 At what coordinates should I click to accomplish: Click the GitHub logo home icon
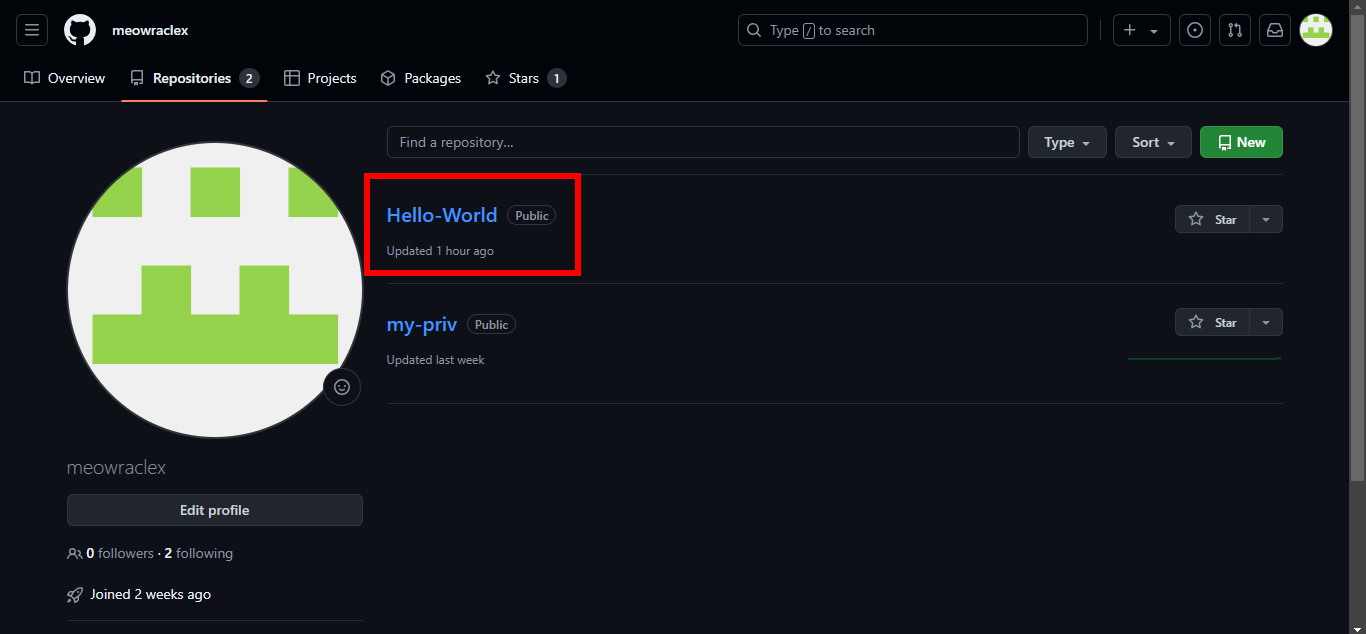pos(80,30)
